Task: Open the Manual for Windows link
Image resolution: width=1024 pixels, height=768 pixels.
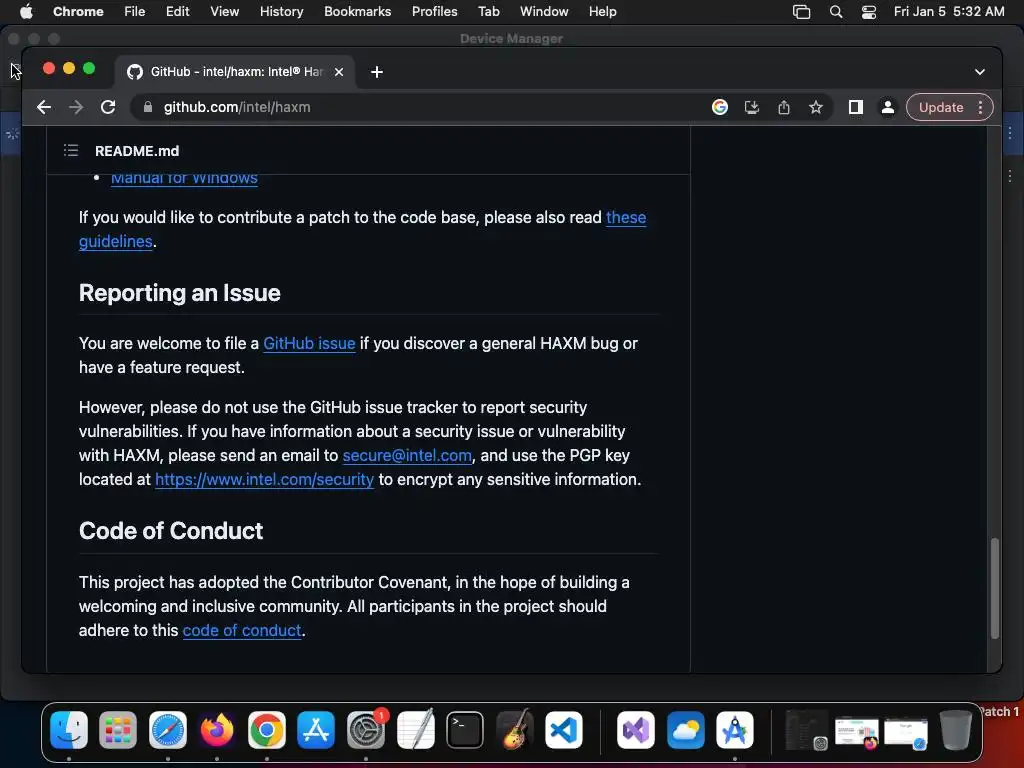Action: tap(184, 178)
